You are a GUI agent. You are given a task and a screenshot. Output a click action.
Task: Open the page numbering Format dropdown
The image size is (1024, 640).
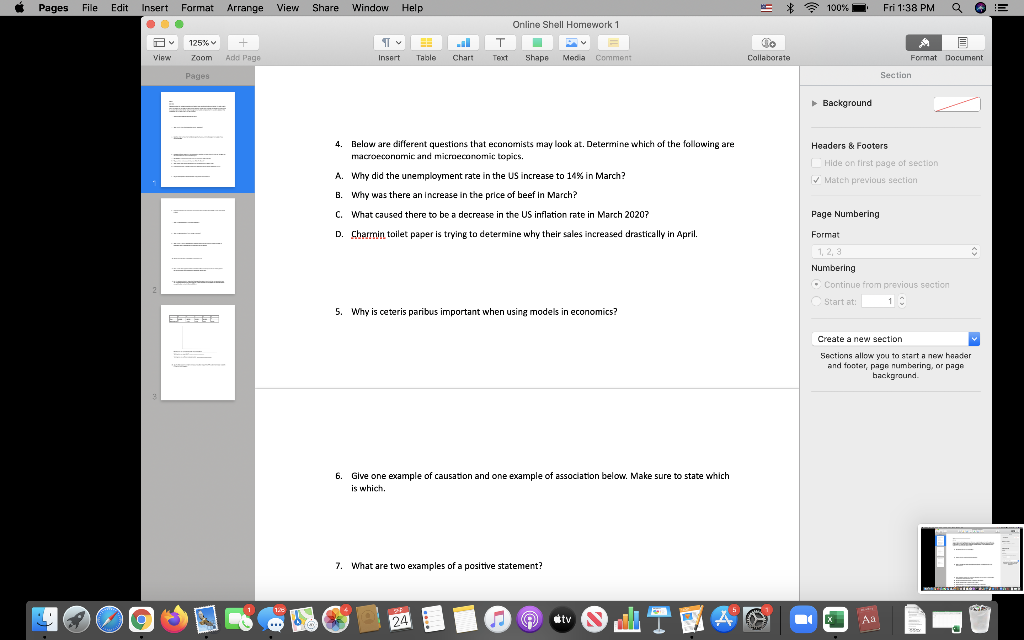pyautogui.click(x=896, y=251)
